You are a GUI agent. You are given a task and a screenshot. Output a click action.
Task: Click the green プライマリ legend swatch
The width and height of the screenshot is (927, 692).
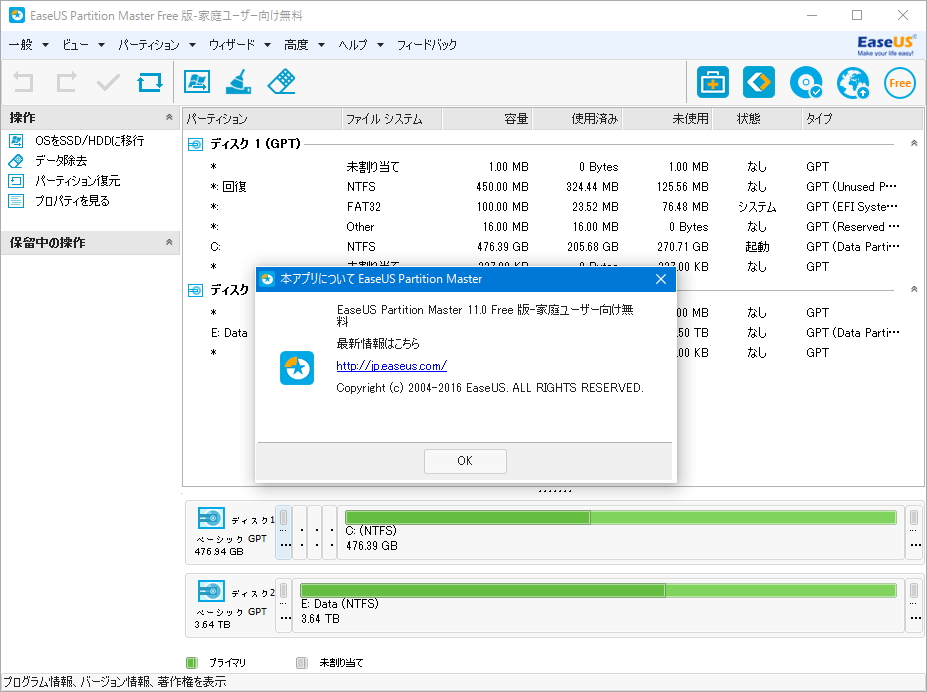pyautogui.click(x=193, y=662)
